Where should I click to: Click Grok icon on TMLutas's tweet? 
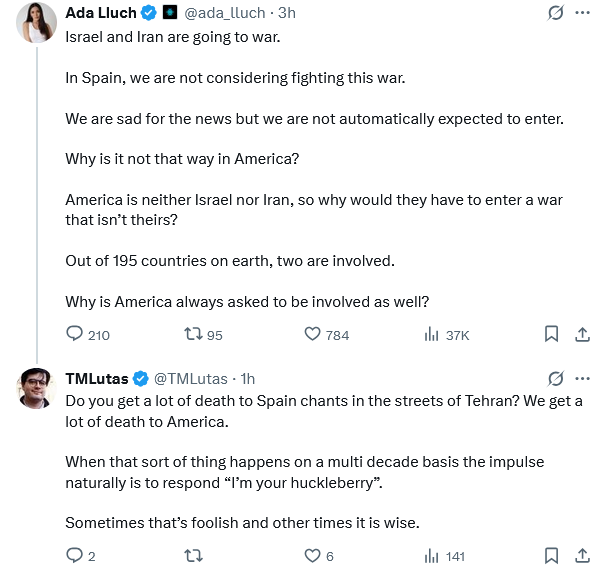(x=555, y=378)
